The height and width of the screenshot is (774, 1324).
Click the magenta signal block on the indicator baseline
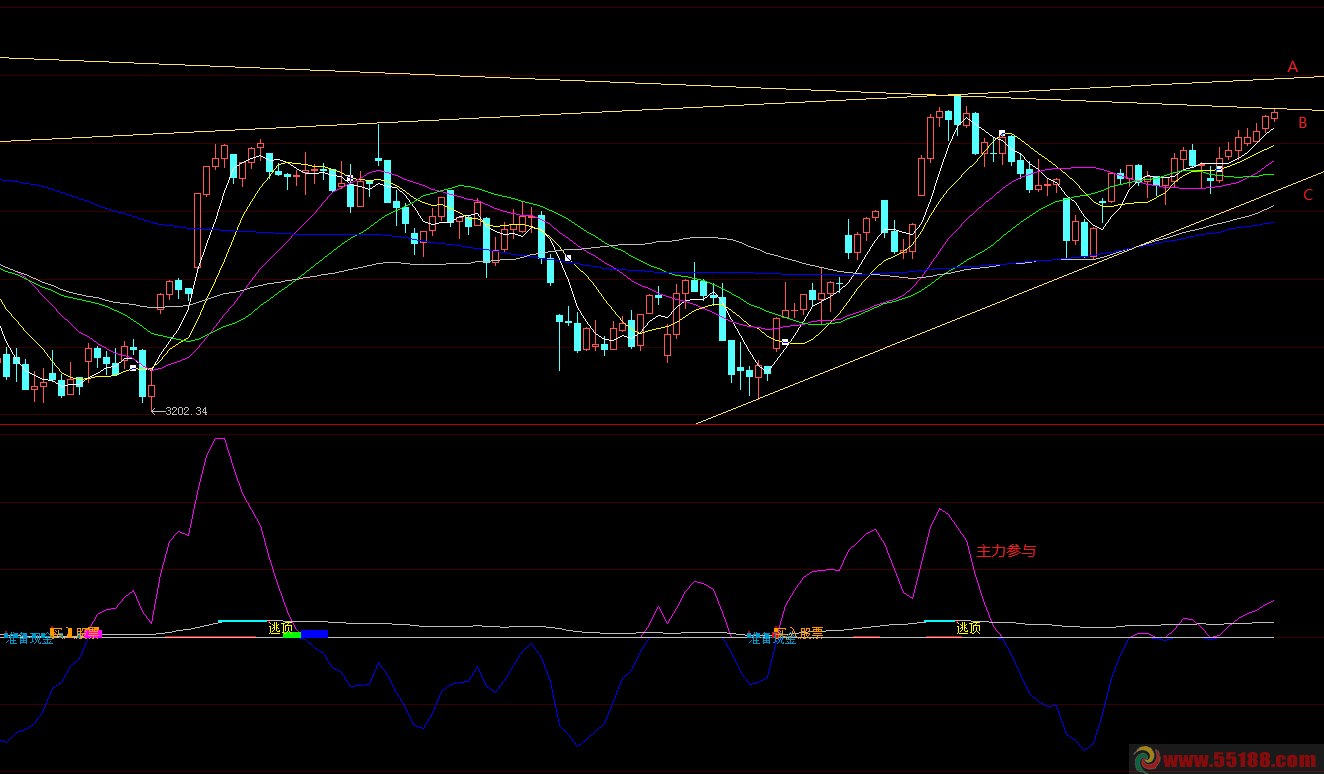coord(93,633)
